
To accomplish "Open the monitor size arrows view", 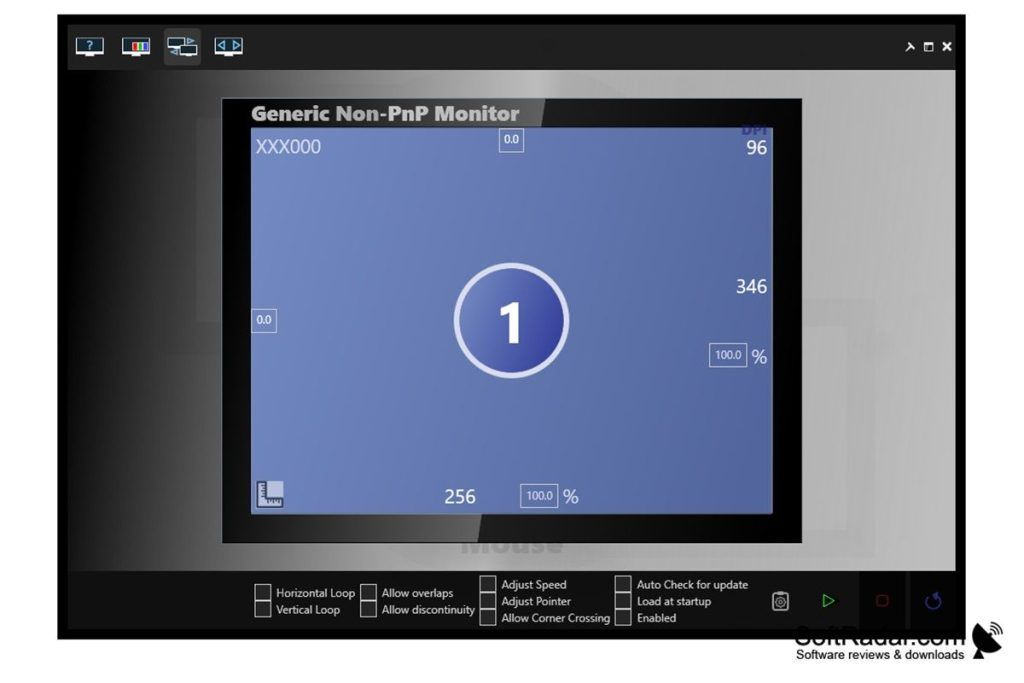I will click(229, 47).
